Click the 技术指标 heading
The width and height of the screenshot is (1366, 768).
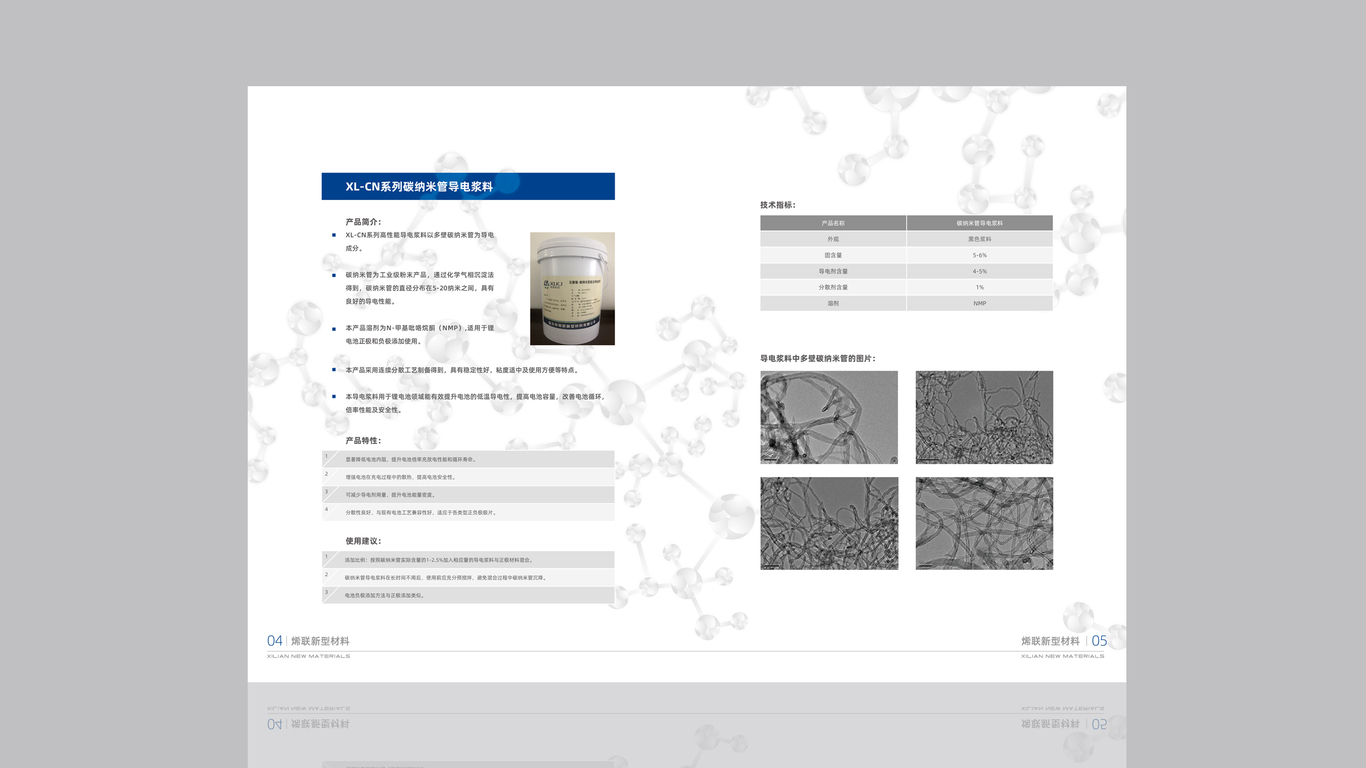coord(778,205)
